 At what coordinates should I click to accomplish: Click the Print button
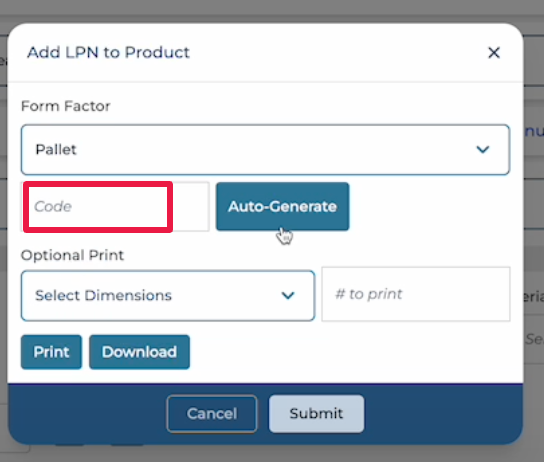click(51, 352)
